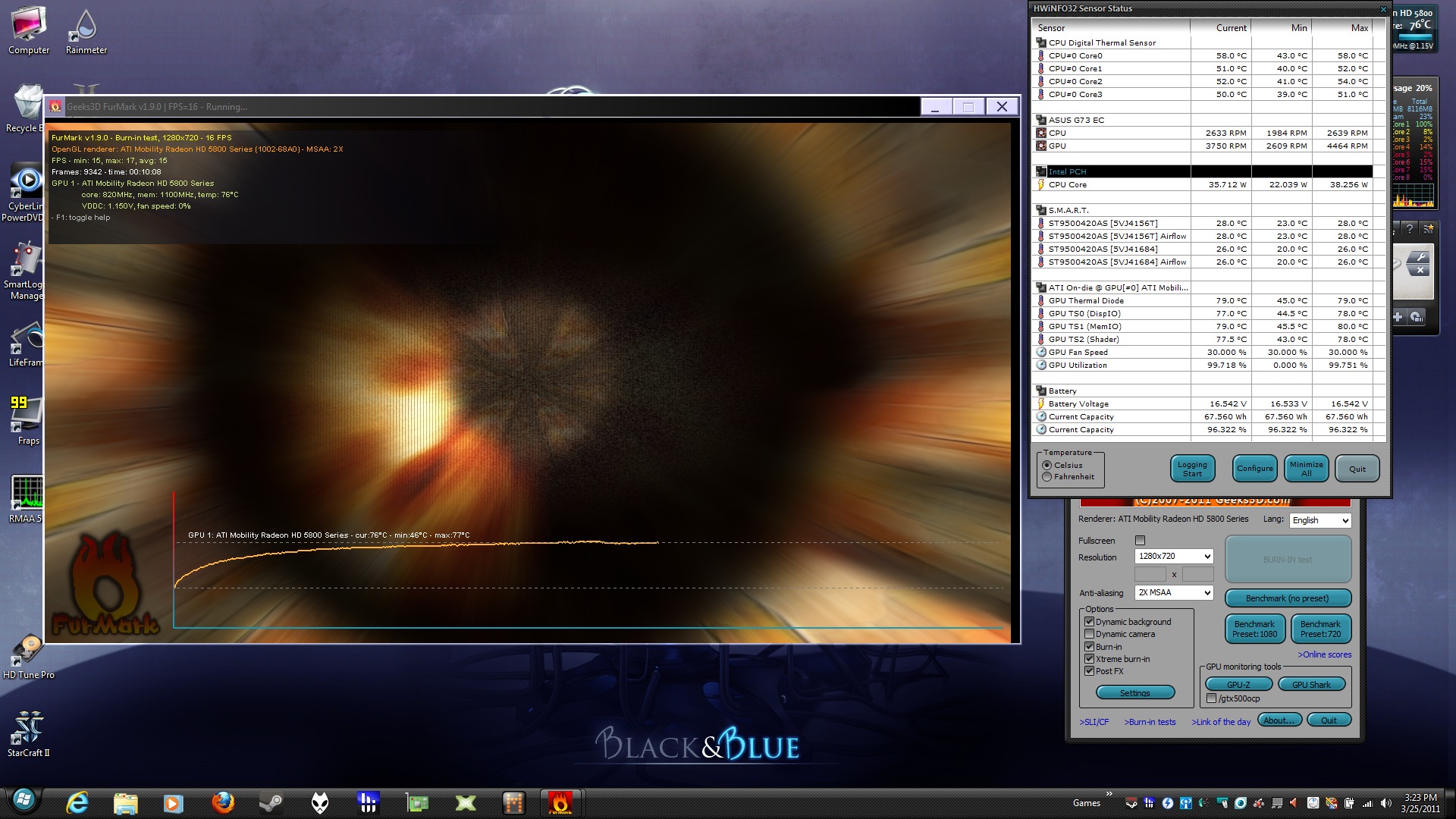Viewport: 1456px width, 819px height.
Task: Launch StarCraft II desktop shortcut
Action: coord(29,734)
